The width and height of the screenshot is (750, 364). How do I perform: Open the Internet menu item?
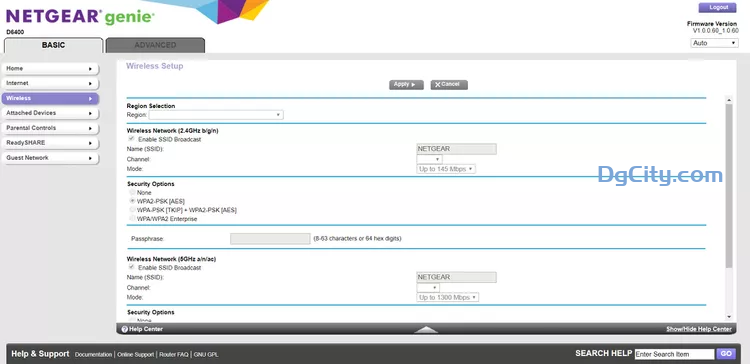pos(50,84)
